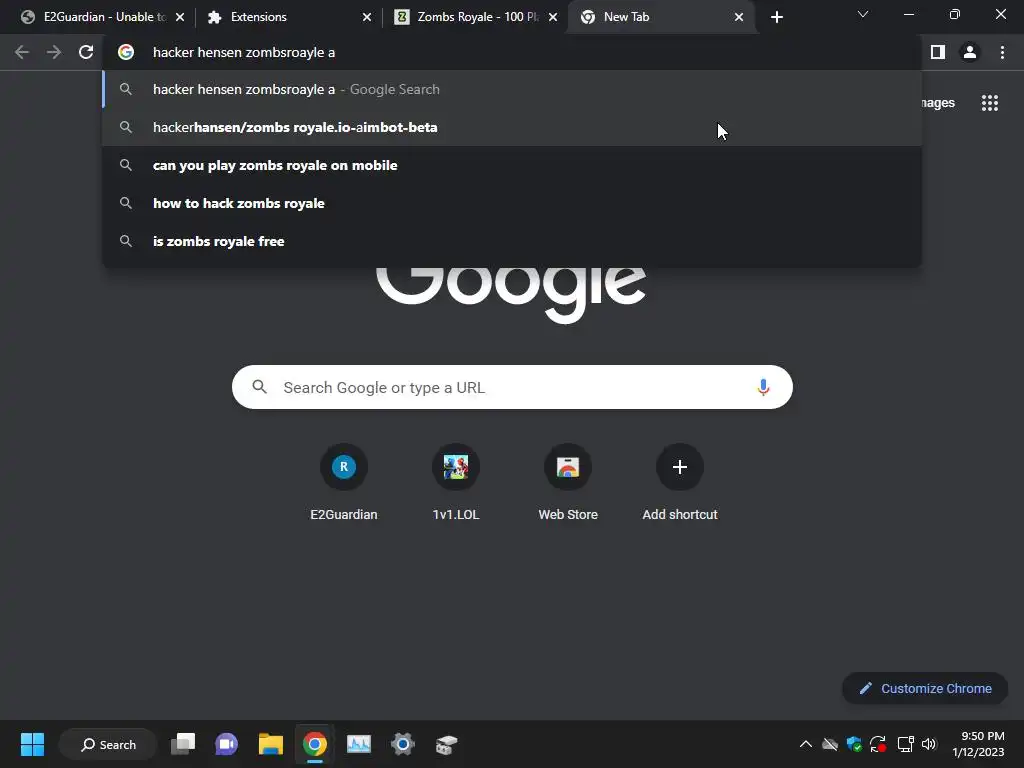Switch to the Zombs Royale tab
Screen dimensions: 1024x768
(x=474, y=17)
